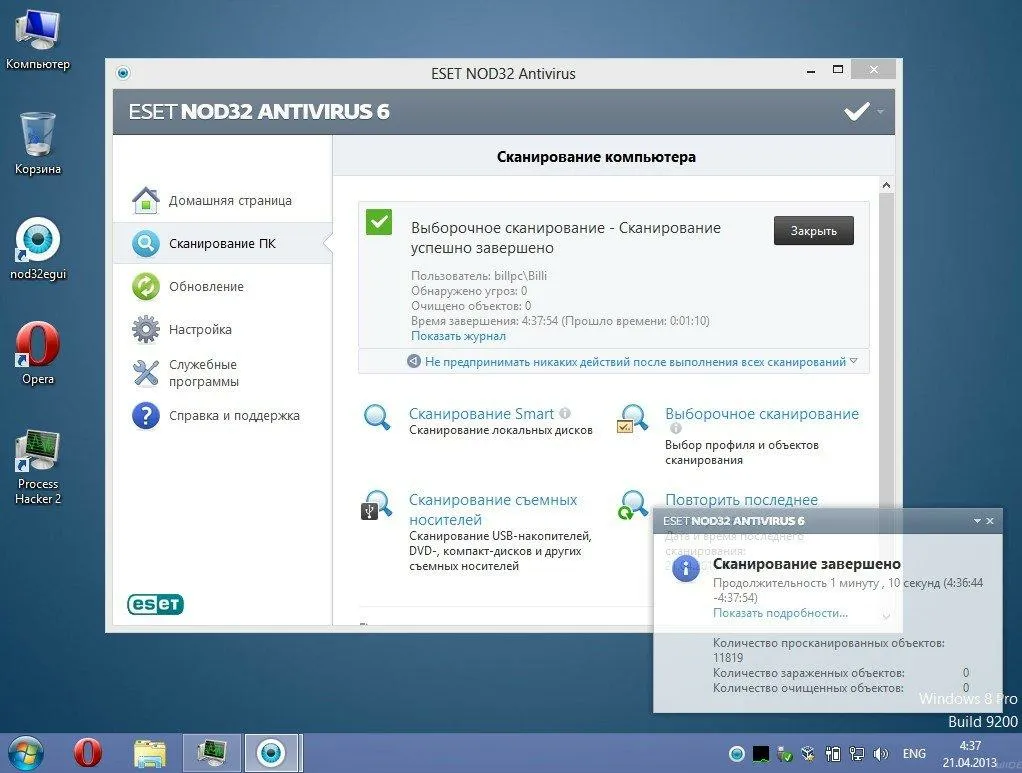Start Сканирование Smart scan
Image resolution: width=1022 pixels, height=773 pixels.
pyautogui.click(x=481, y=414)
